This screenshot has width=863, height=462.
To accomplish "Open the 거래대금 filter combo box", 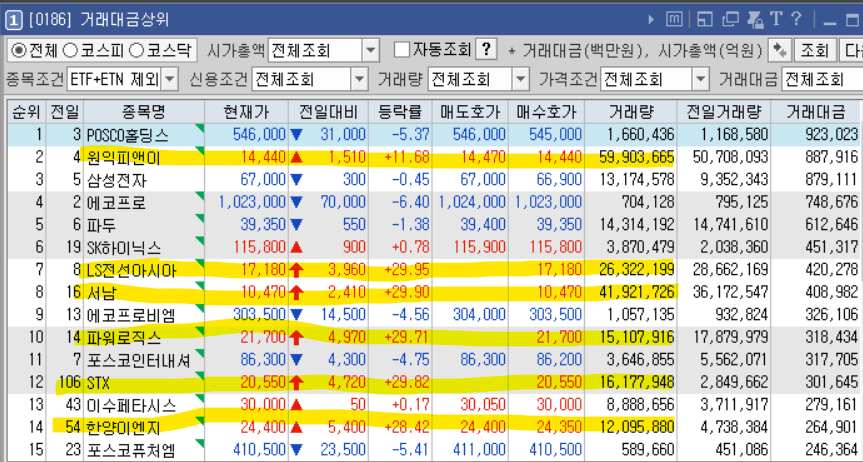I will point(822,80).
